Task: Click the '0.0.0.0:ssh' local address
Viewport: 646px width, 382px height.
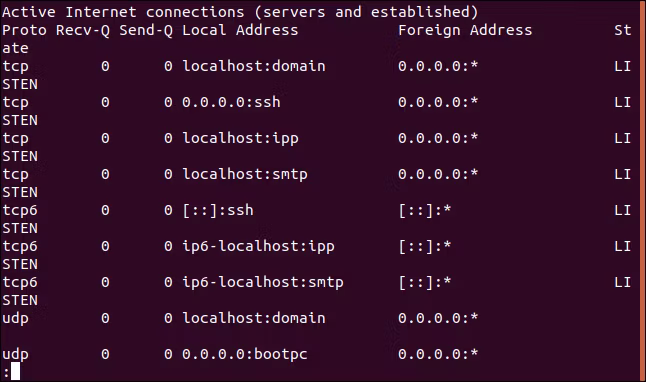Action: 231,102
